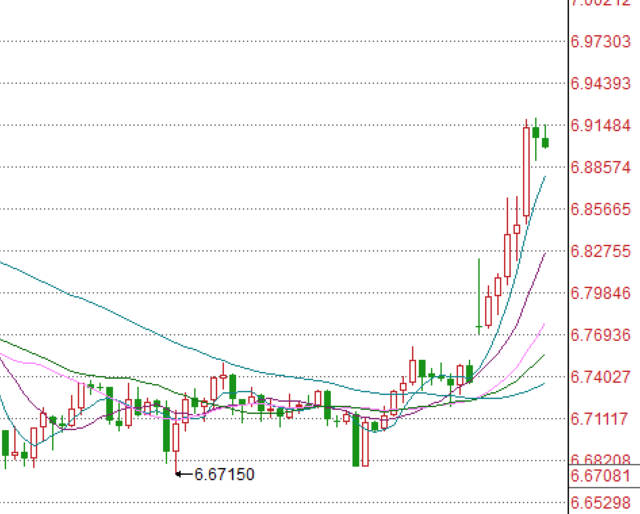Image resolution: width=640 pixels, height=514 pixels.
Task: Click the highlighted 6.67081 current price box
Action: 600,475
